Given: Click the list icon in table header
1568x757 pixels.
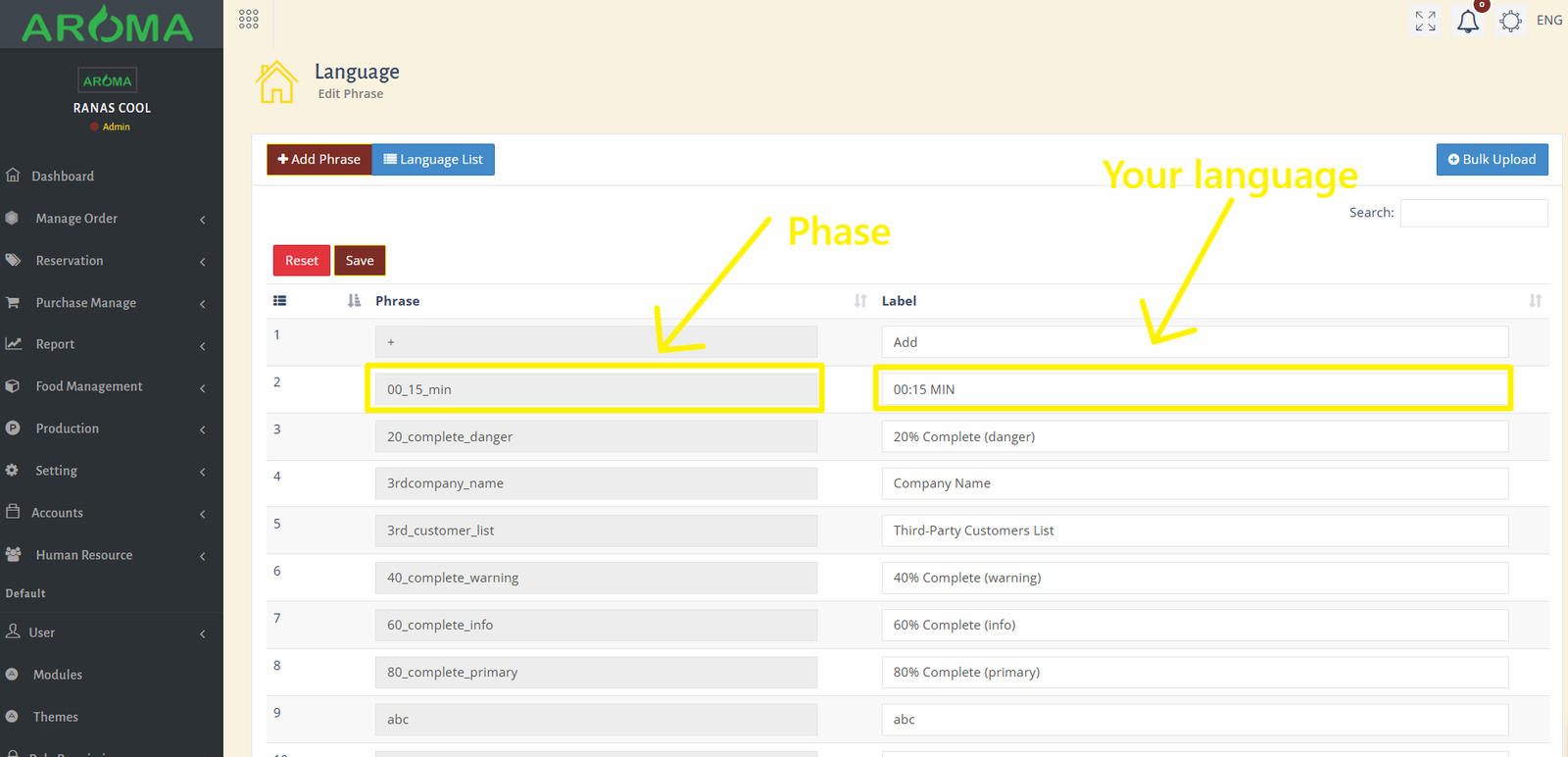Looking at the screenshot, I should (280, 301).
